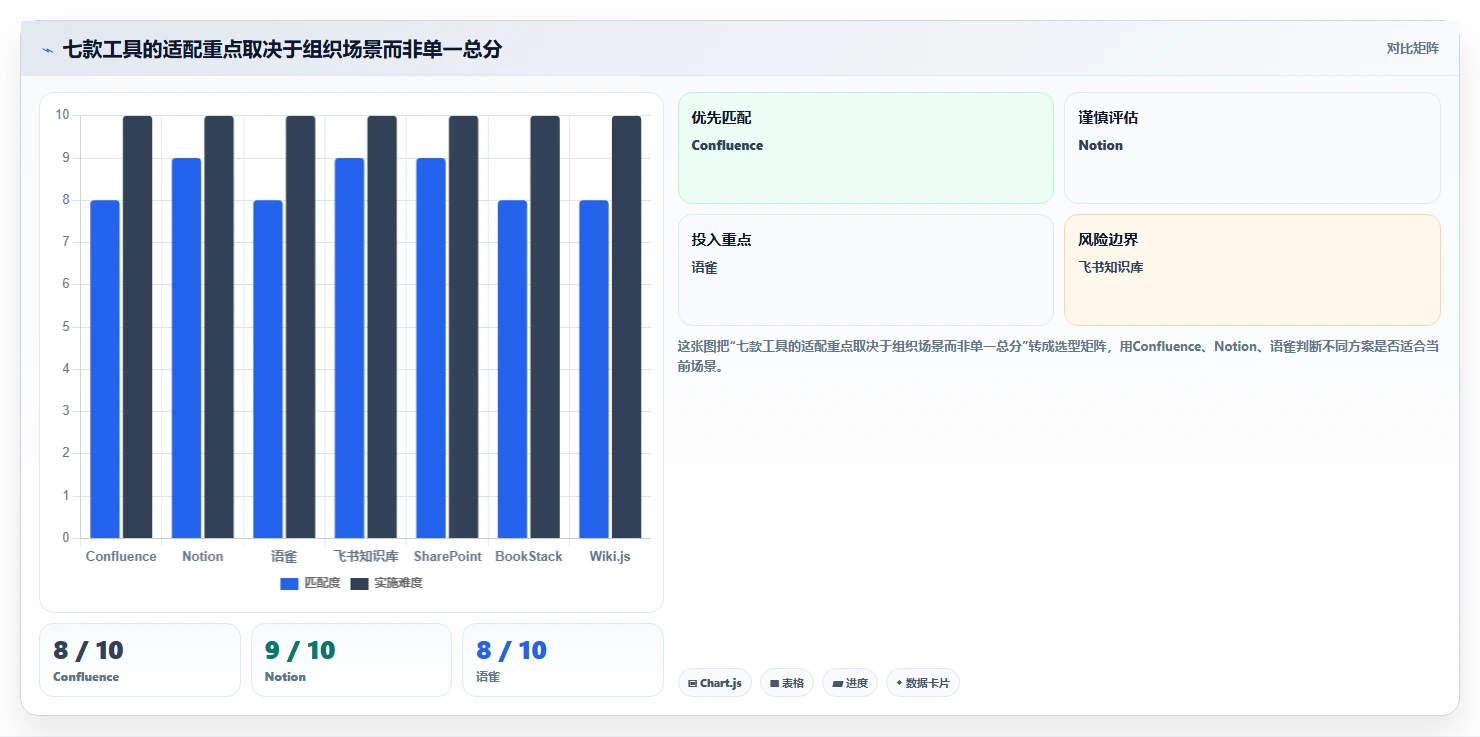This screenshot has height=737, width=1480.
Task: Click the blue 匹配度 bar for Wiki.js
Action: 594,369
